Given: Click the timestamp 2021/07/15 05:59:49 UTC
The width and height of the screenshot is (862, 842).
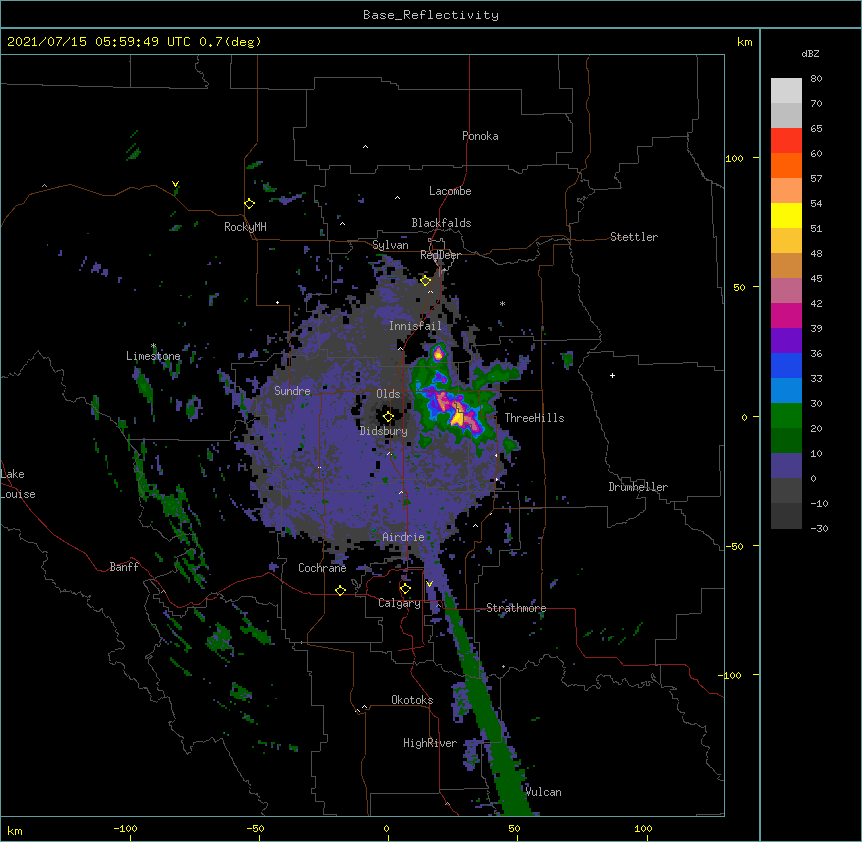Looking at the screenshot, I should (98, 42).
